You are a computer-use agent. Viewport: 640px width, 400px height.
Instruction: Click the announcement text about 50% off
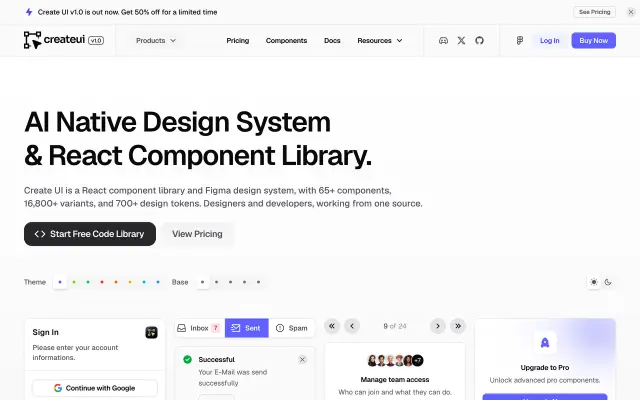(127, 12)
